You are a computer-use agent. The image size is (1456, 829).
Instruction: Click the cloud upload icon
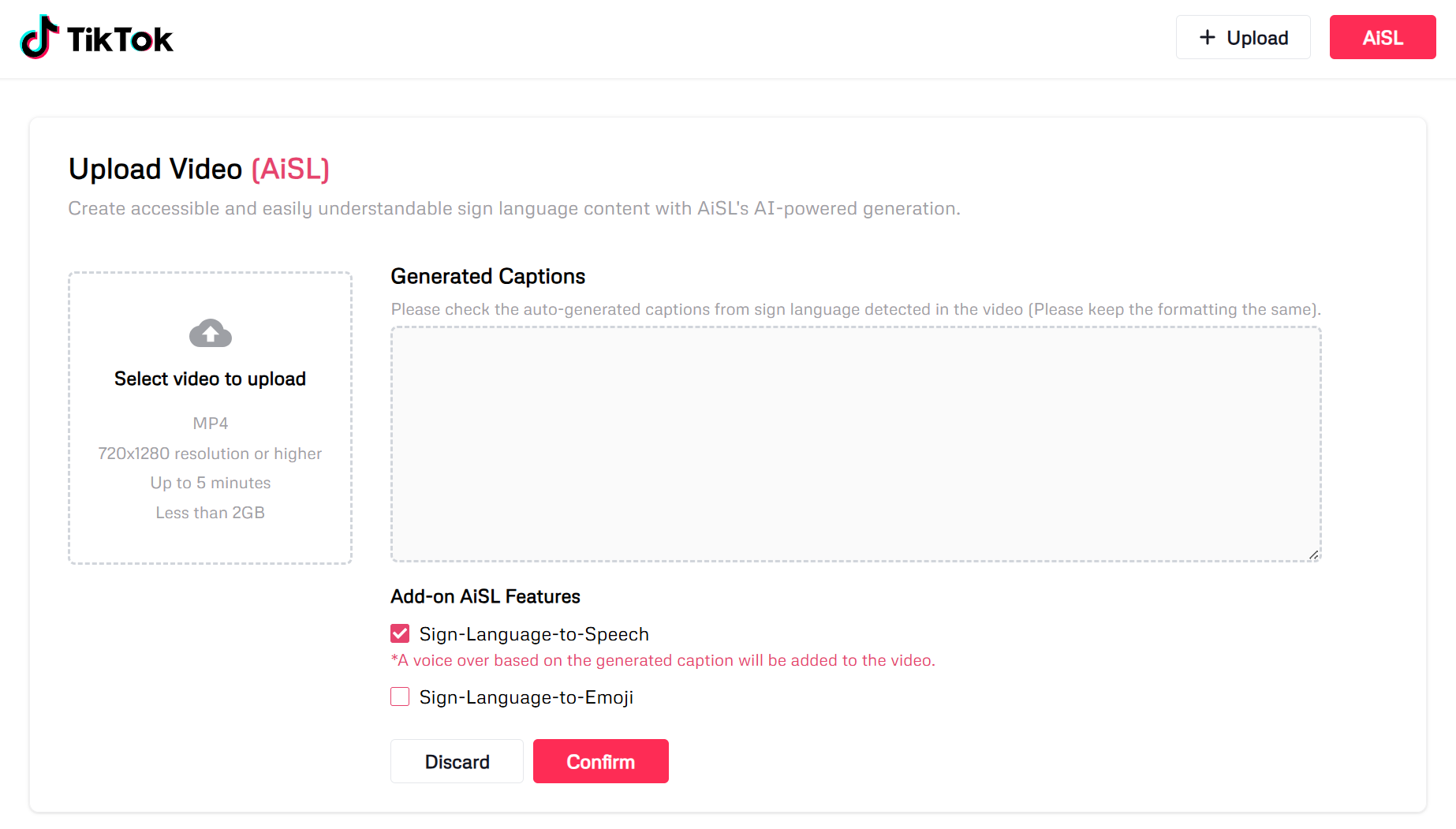[x=210, y=334]
